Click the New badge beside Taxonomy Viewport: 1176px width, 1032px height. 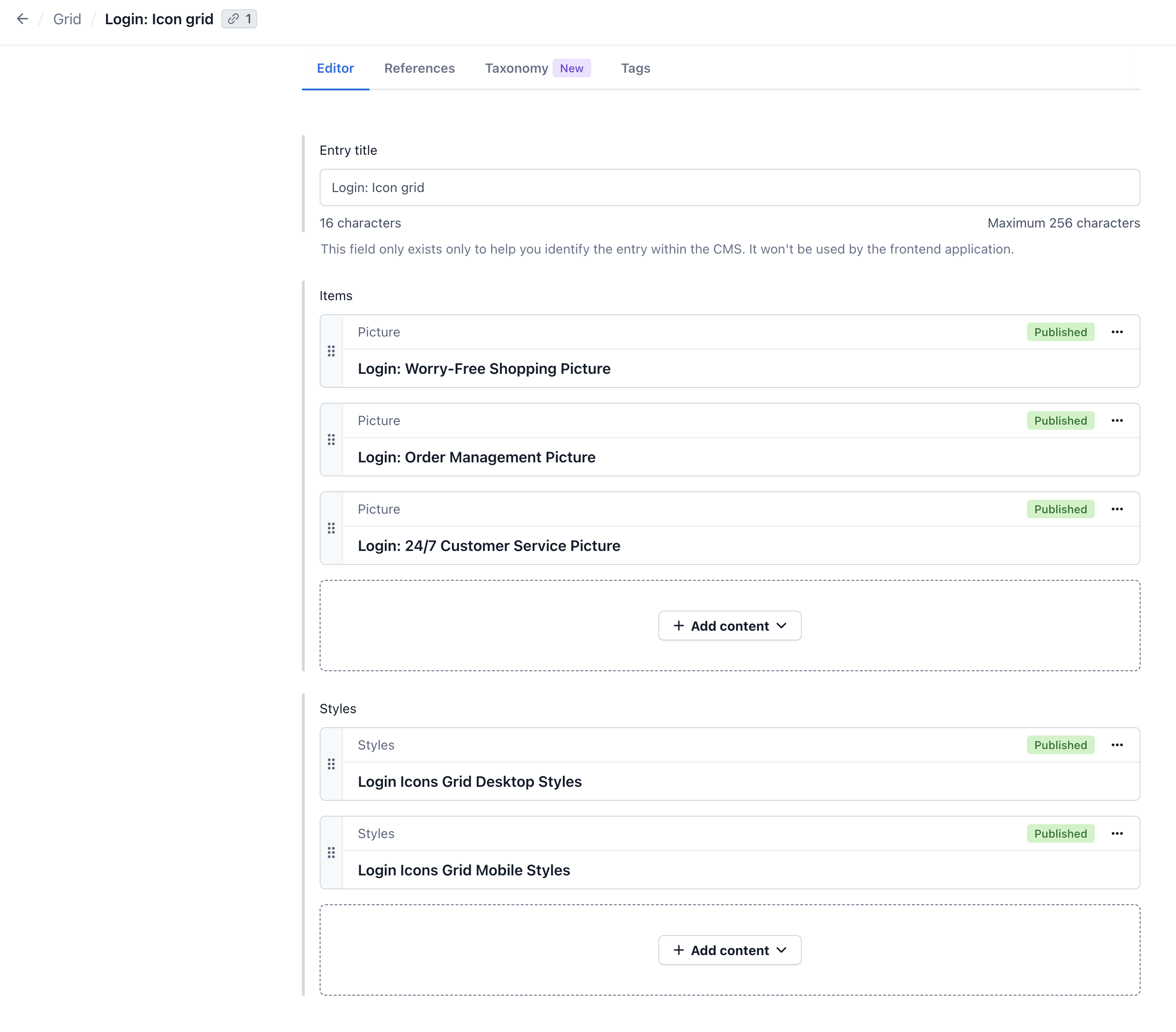tap(571, 69)
